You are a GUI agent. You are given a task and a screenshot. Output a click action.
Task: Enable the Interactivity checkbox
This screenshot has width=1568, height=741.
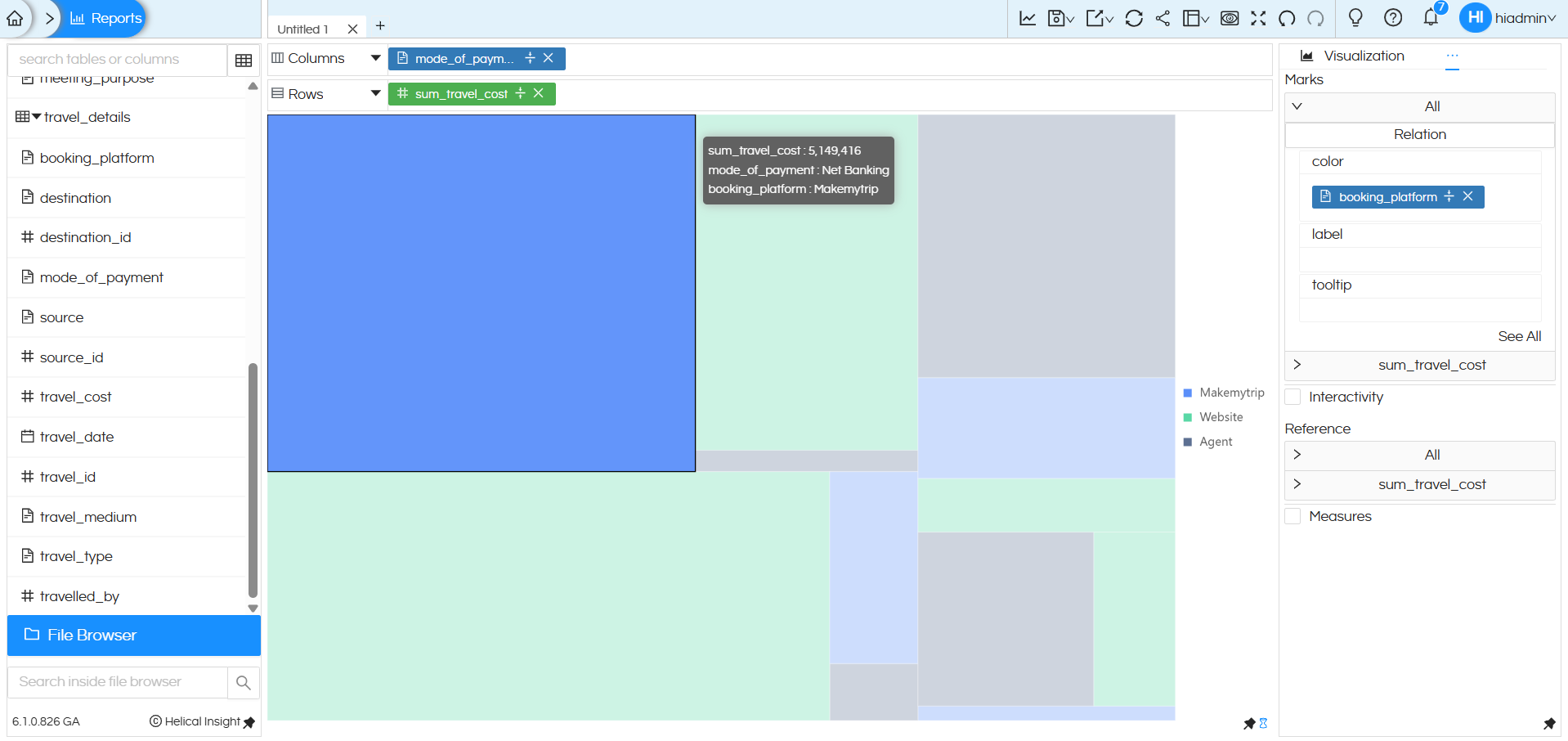[x=1293, y=397]
